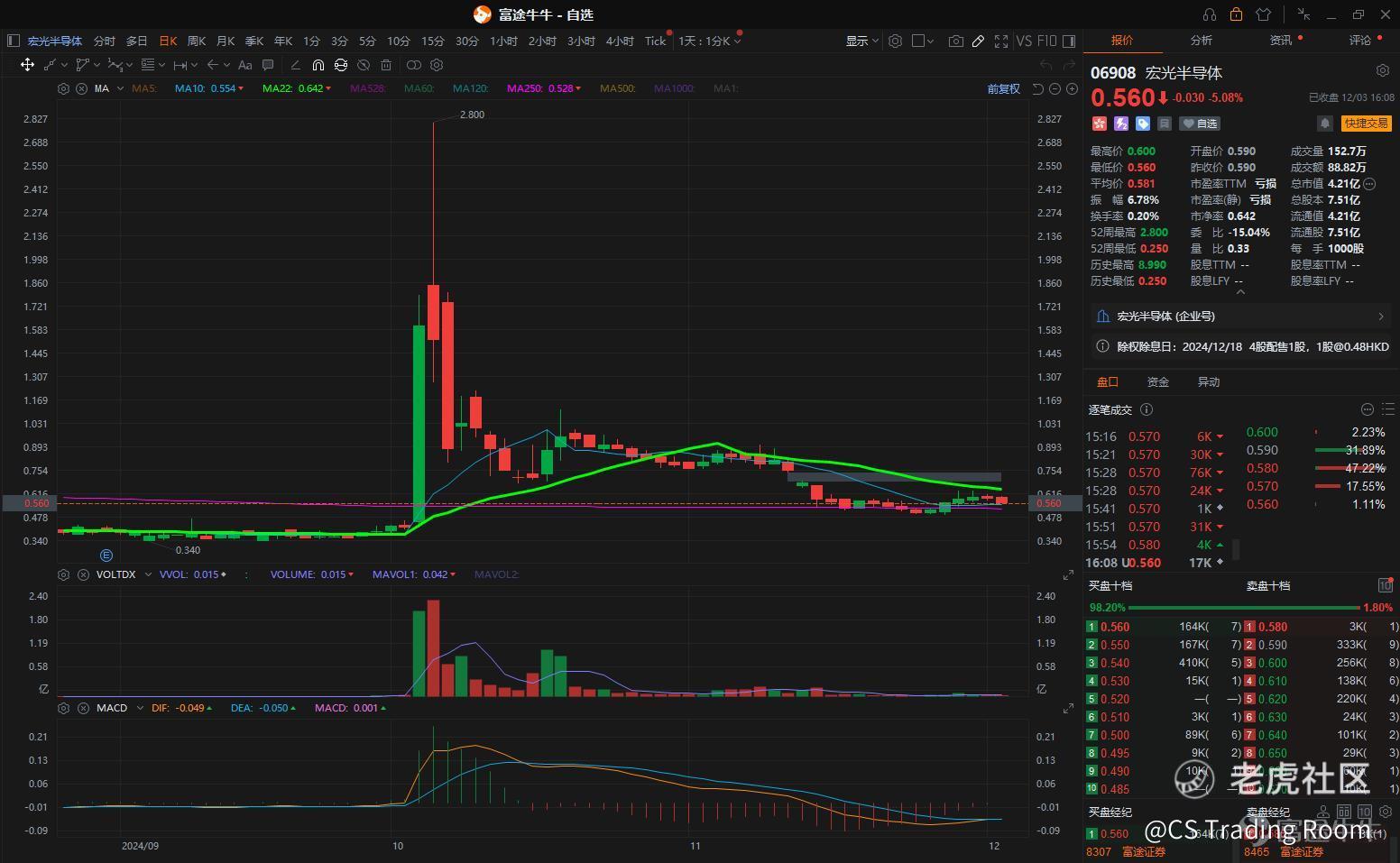
Task: Open the 资讯 news tab
Action: pyautogui.click(x=1281, y=41)
